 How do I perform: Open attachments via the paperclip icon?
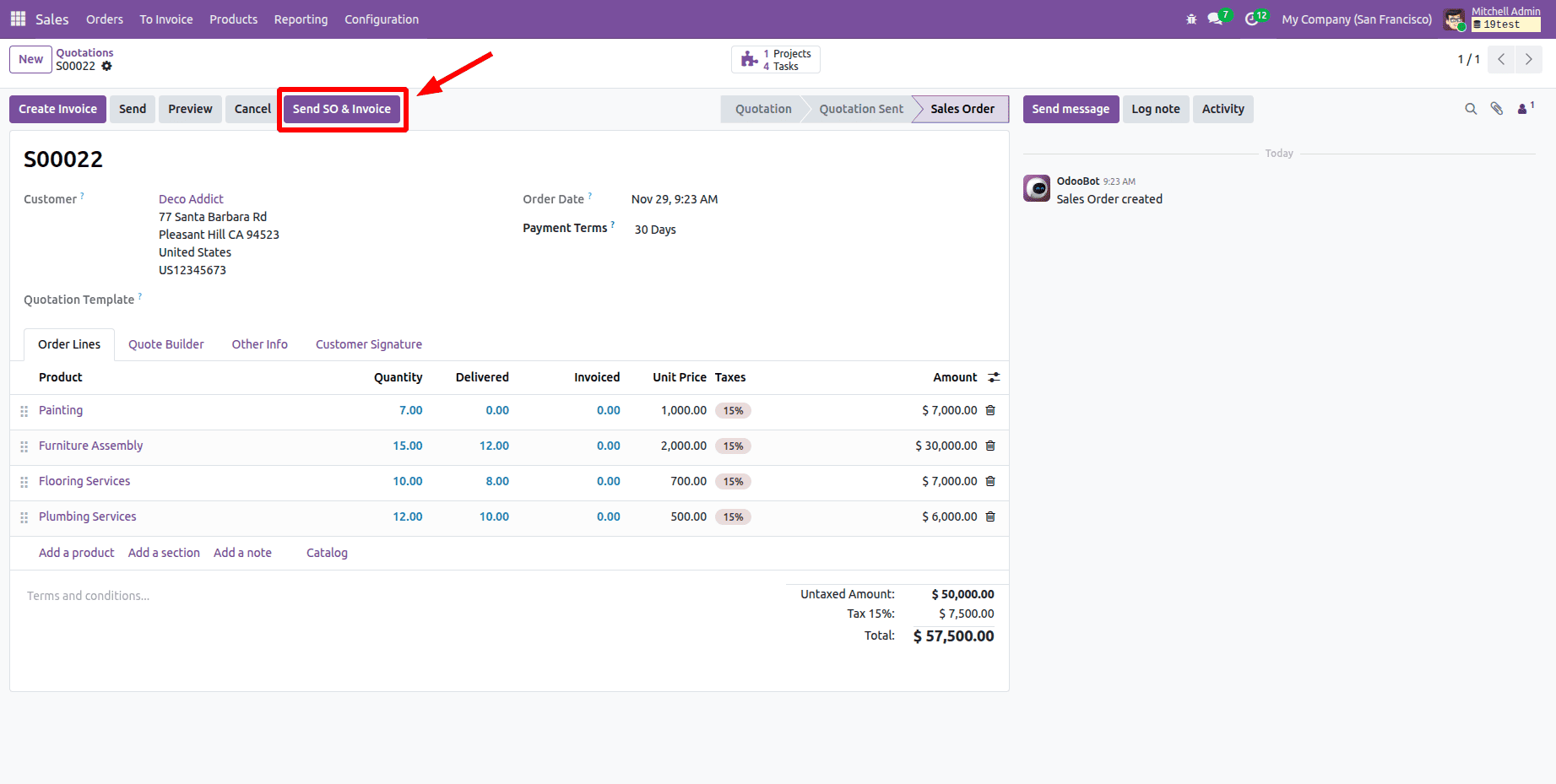(1496, 109)
